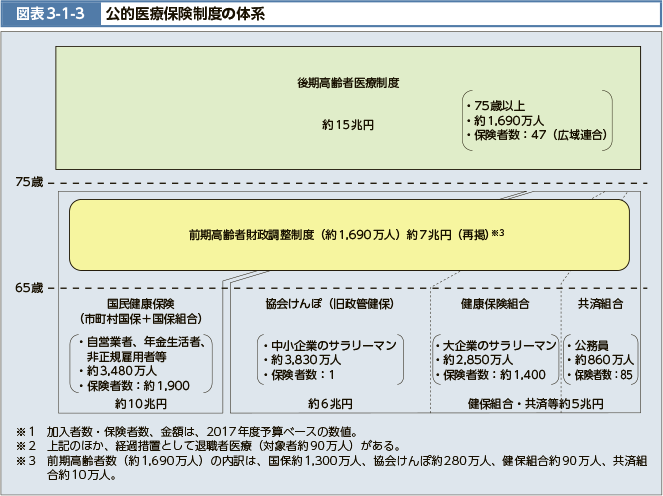Image resolution: width=663 pixels, height=496 pixels.
Task: Click the 国民健康保険 column heading
Action: 141,303
